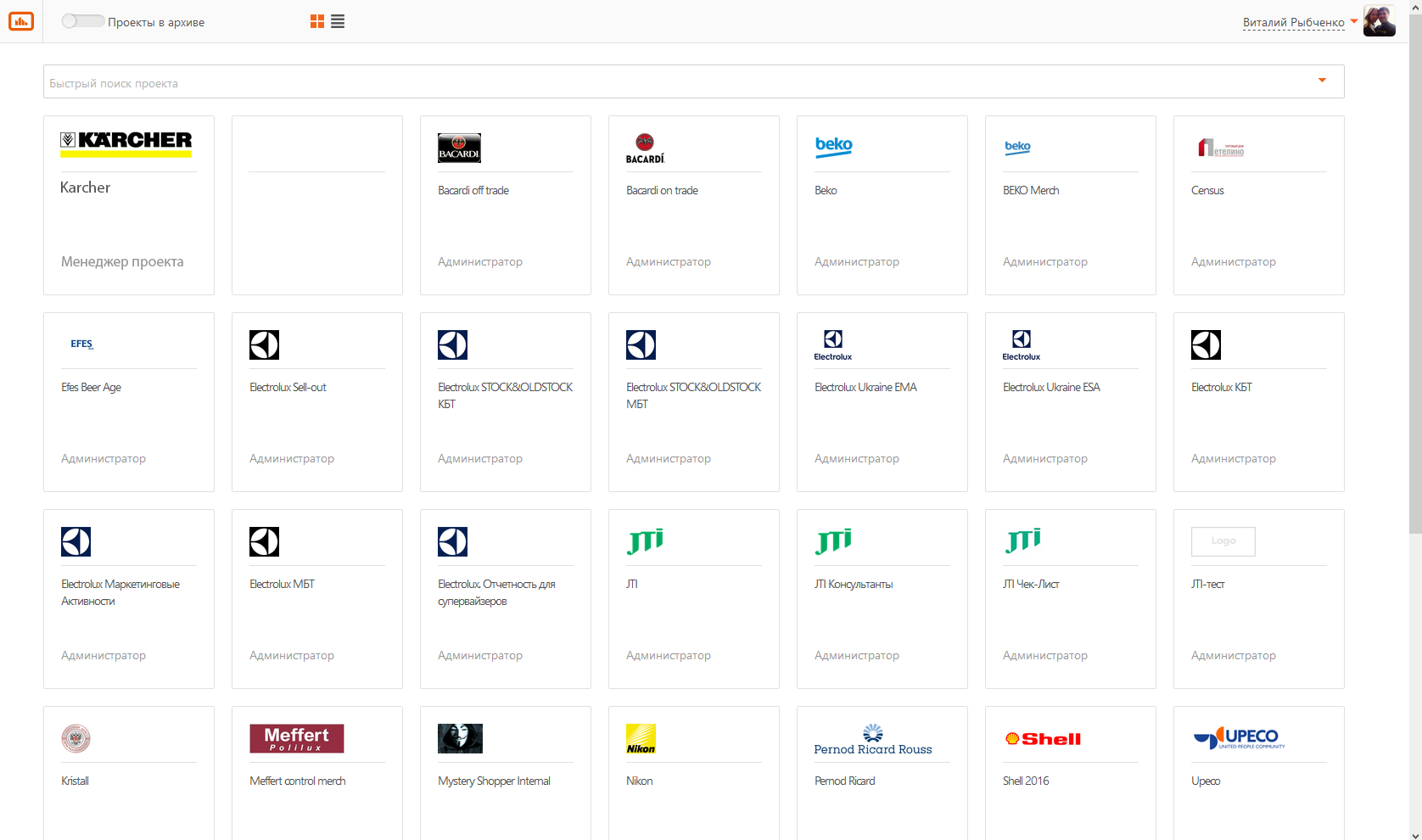The height and width of the screenshot is (840, 1422).
Task: Click the Bacardi off trade logo
Action: 459,148
